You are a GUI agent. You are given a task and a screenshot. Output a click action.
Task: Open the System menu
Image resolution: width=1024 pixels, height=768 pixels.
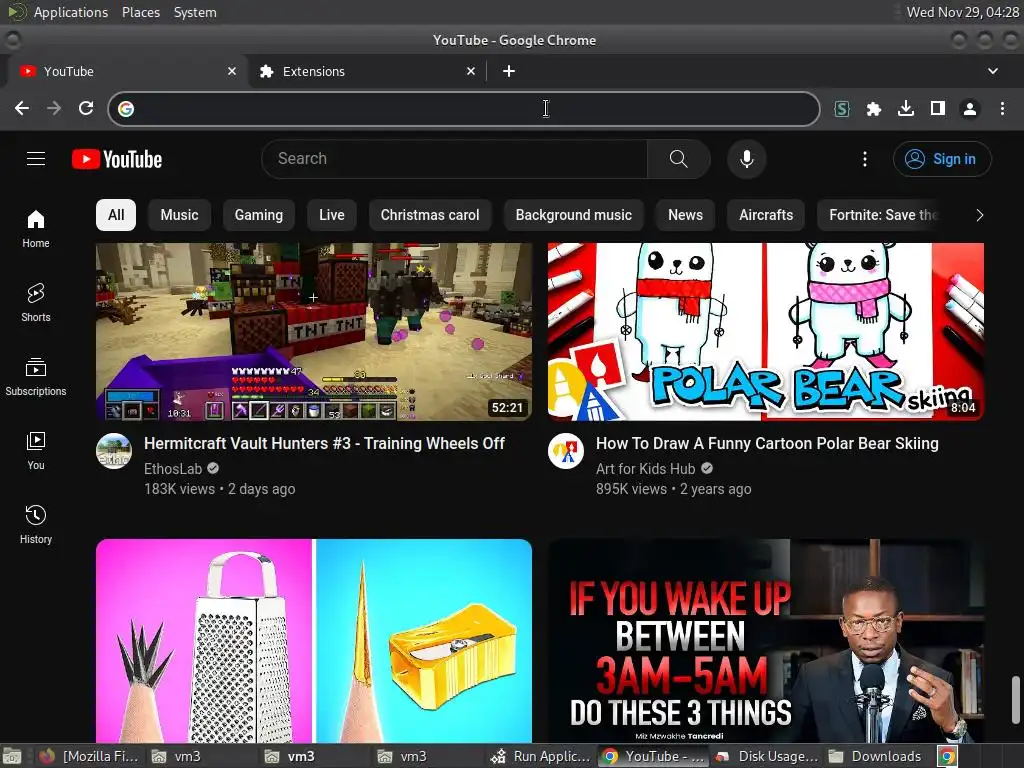(195, 12)
